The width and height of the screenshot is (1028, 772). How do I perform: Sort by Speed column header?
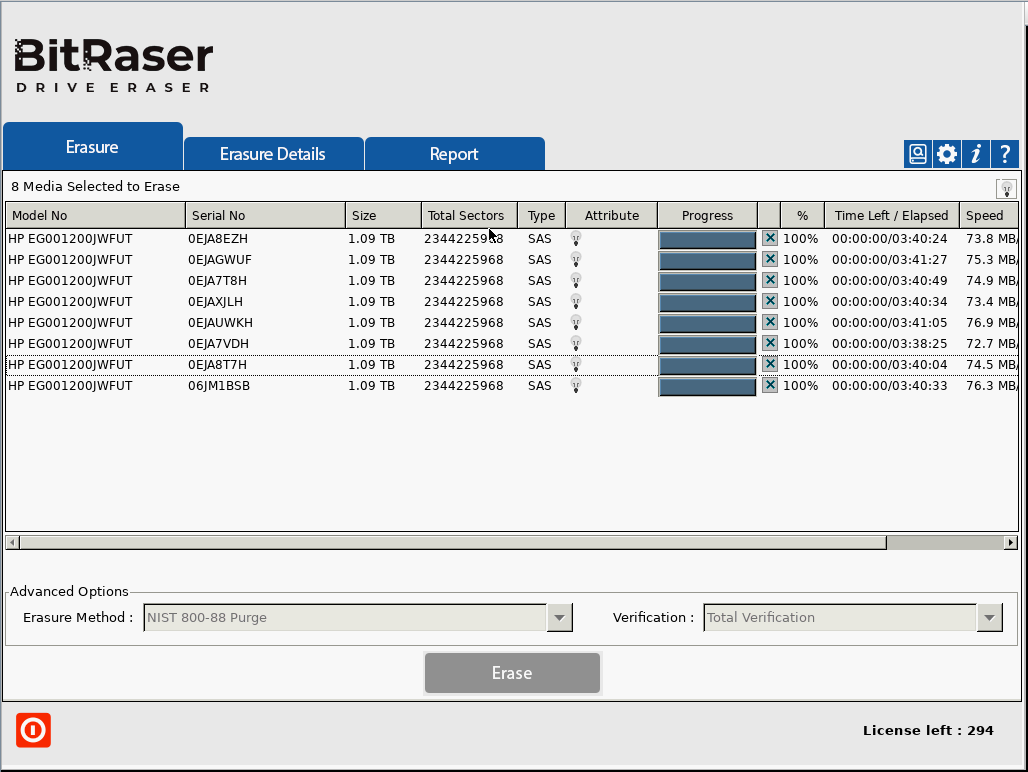point(989,216)
